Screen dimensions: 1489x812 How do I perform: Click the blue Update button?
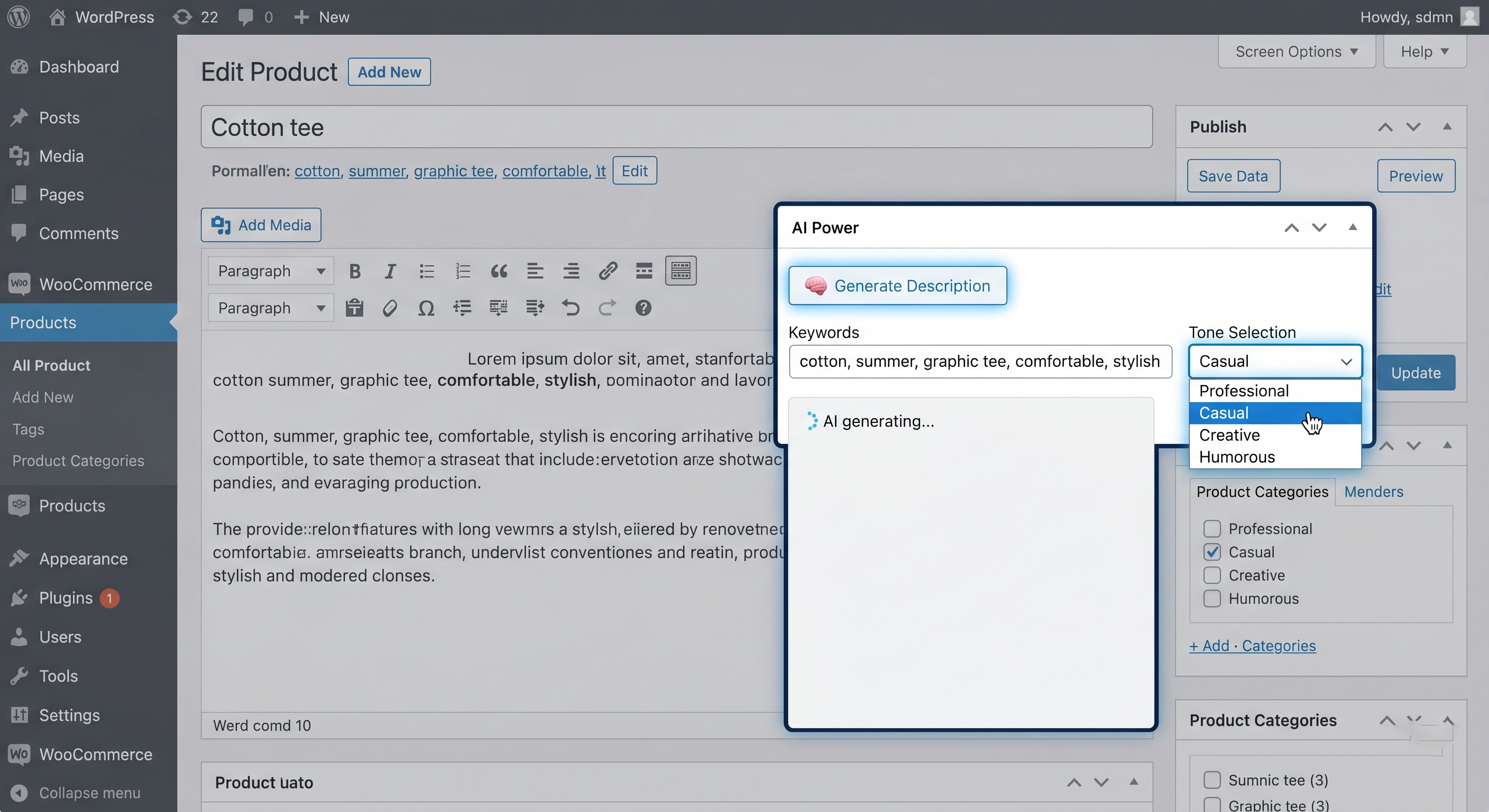click(1416, 373)
